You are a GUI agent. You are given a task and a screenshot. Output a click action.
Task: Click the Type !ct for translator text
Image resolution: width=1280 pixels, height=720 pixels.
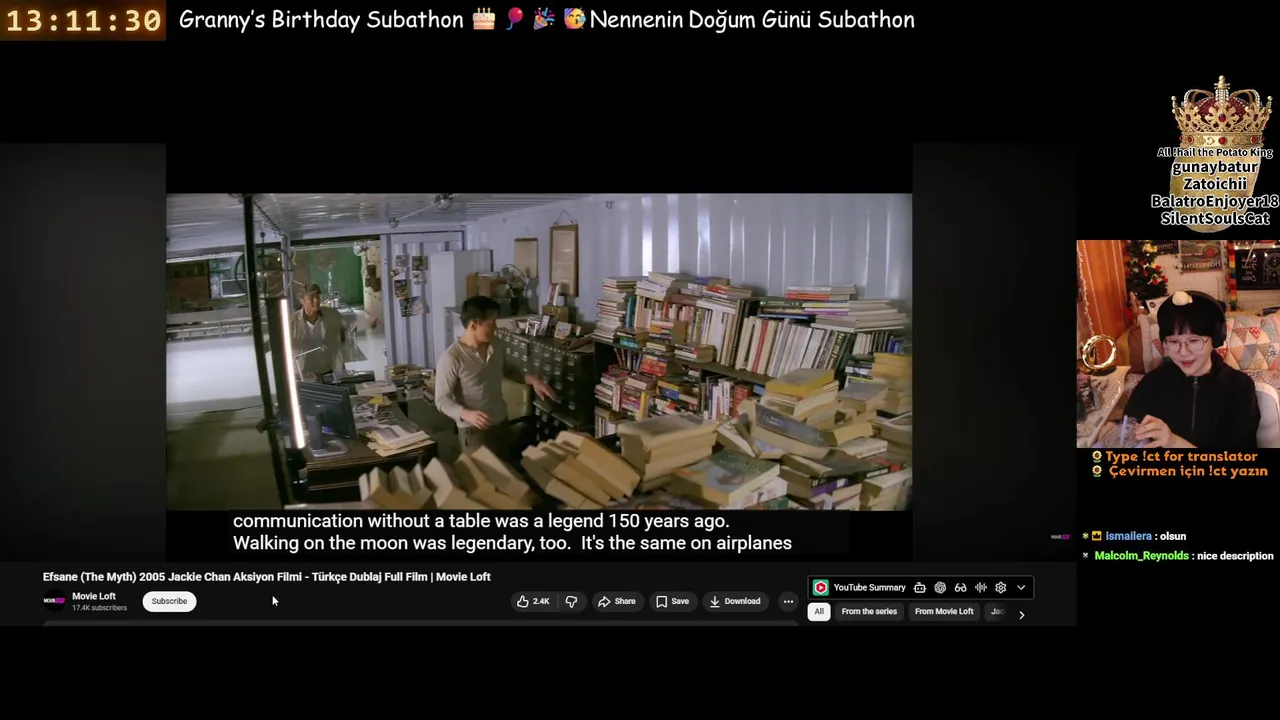coord(1181,456)
